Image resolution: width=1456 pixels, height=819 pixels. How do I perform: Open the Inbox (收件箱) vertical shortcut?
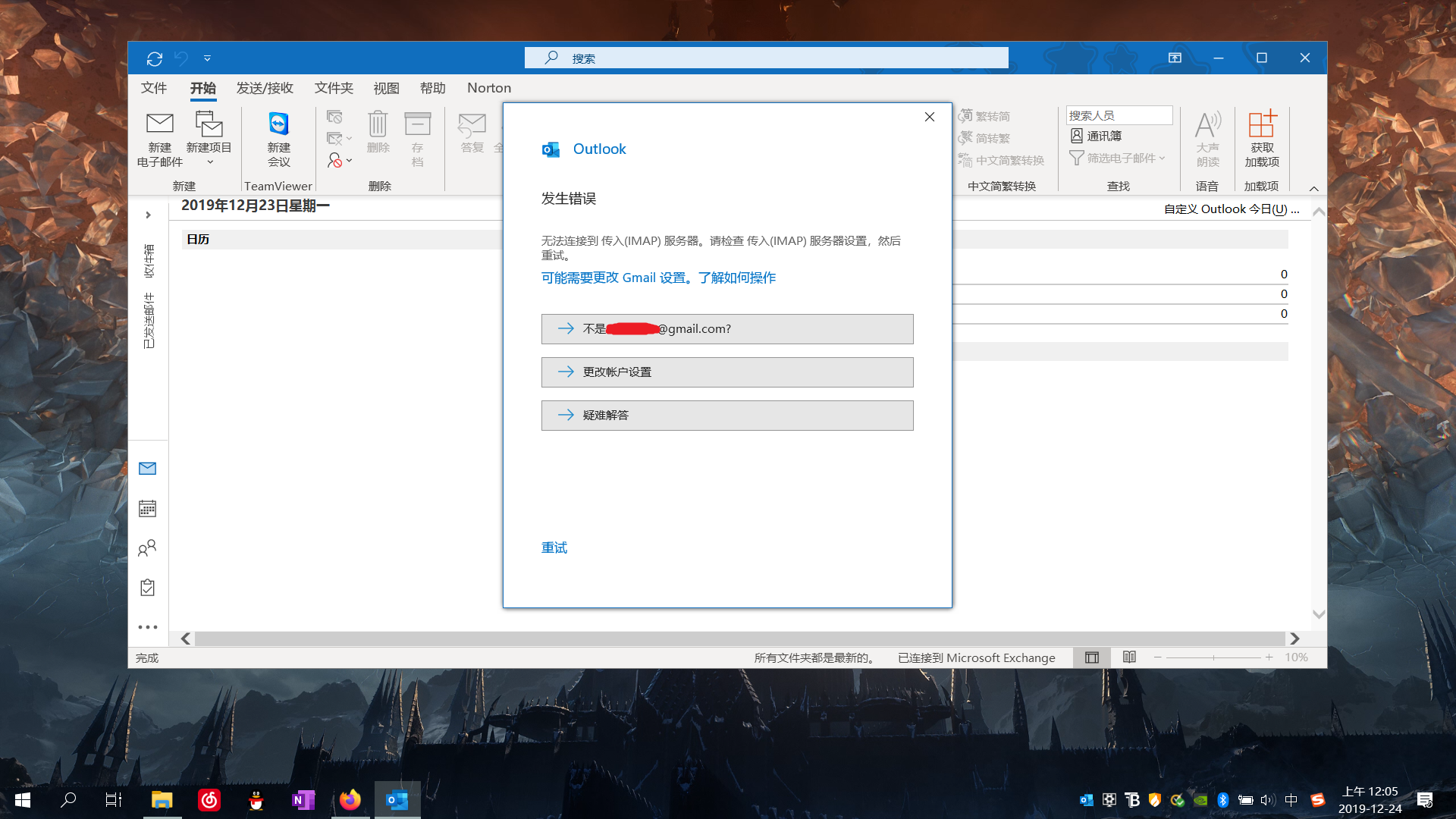(x=149, y=261)
